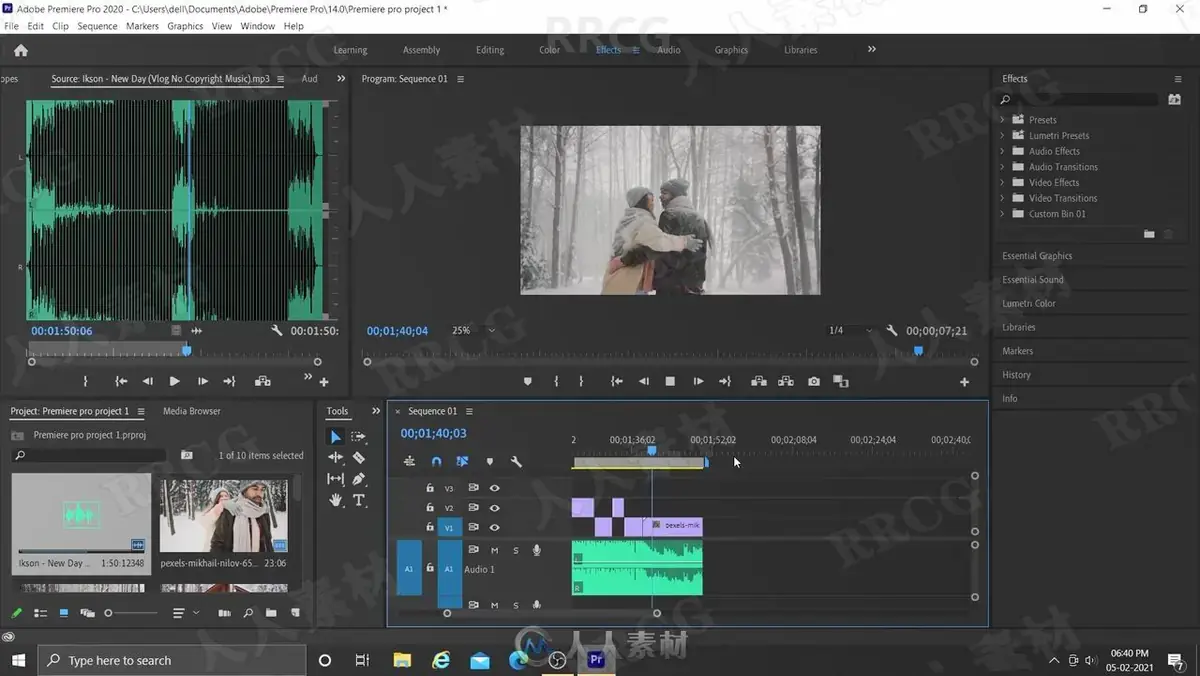
Task: Stop playback in Program monitor
Action: pyautogui.click(x=670, y=381)
